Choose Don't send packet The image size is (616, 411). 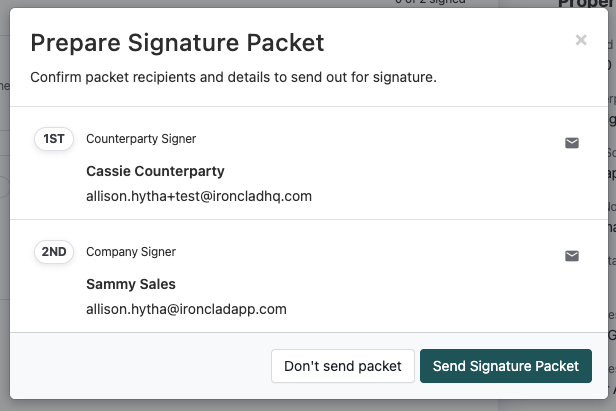pos(343,366)
